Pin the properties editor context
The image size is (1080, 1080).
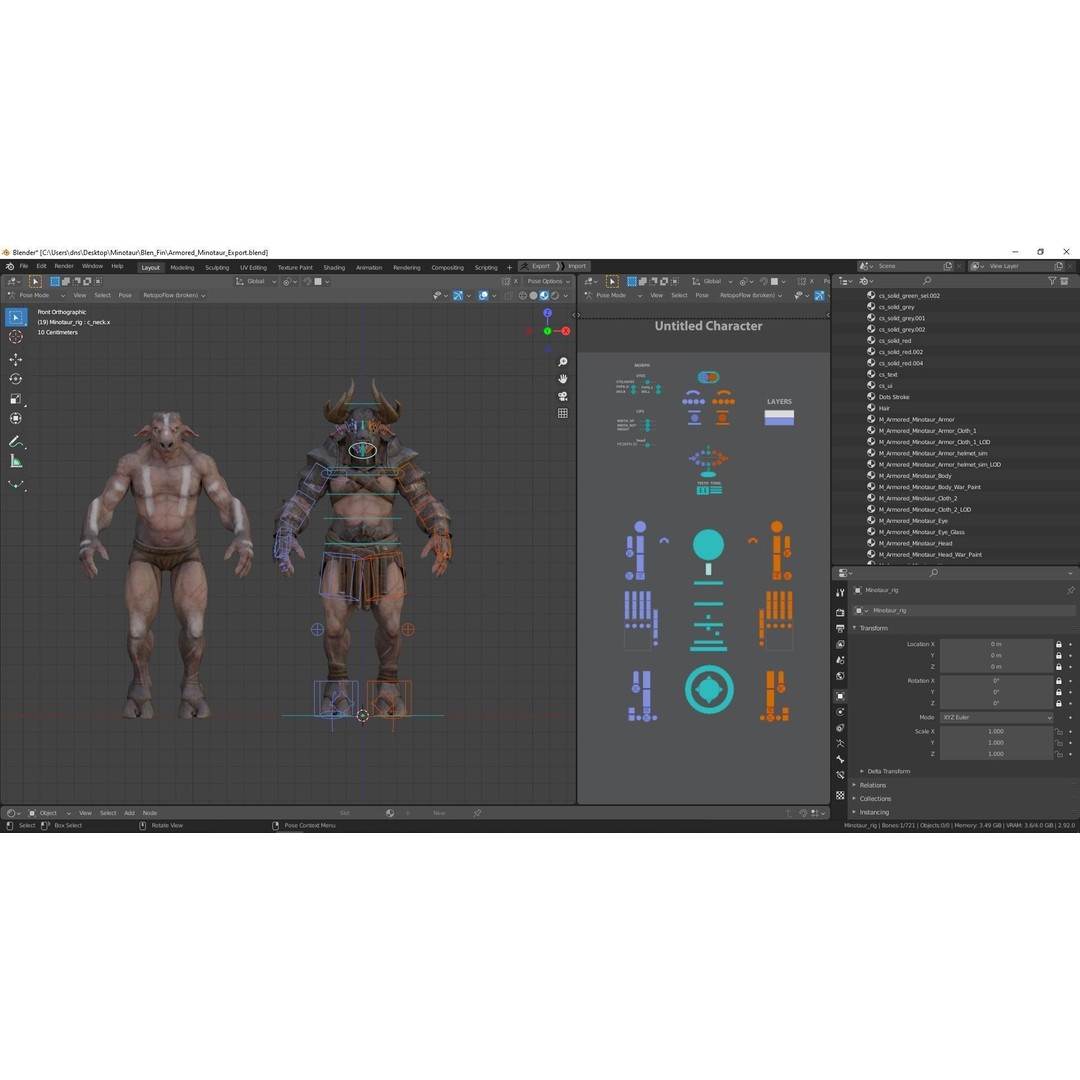pos(1070,590)
